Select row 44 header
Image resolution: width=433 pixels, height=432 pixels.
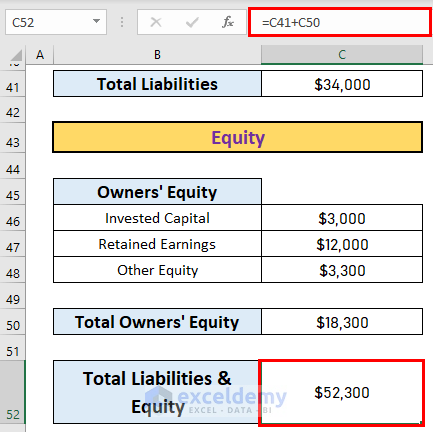pos(13,166)
